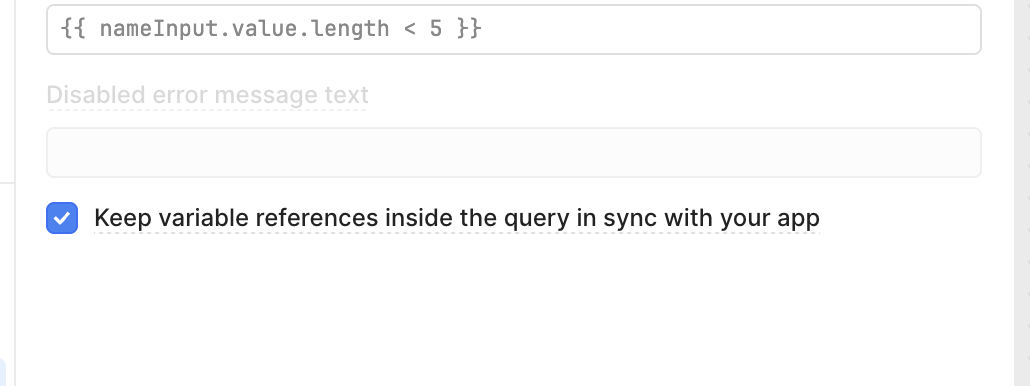Click the word 'Disabled' in field label

(97, 95)
